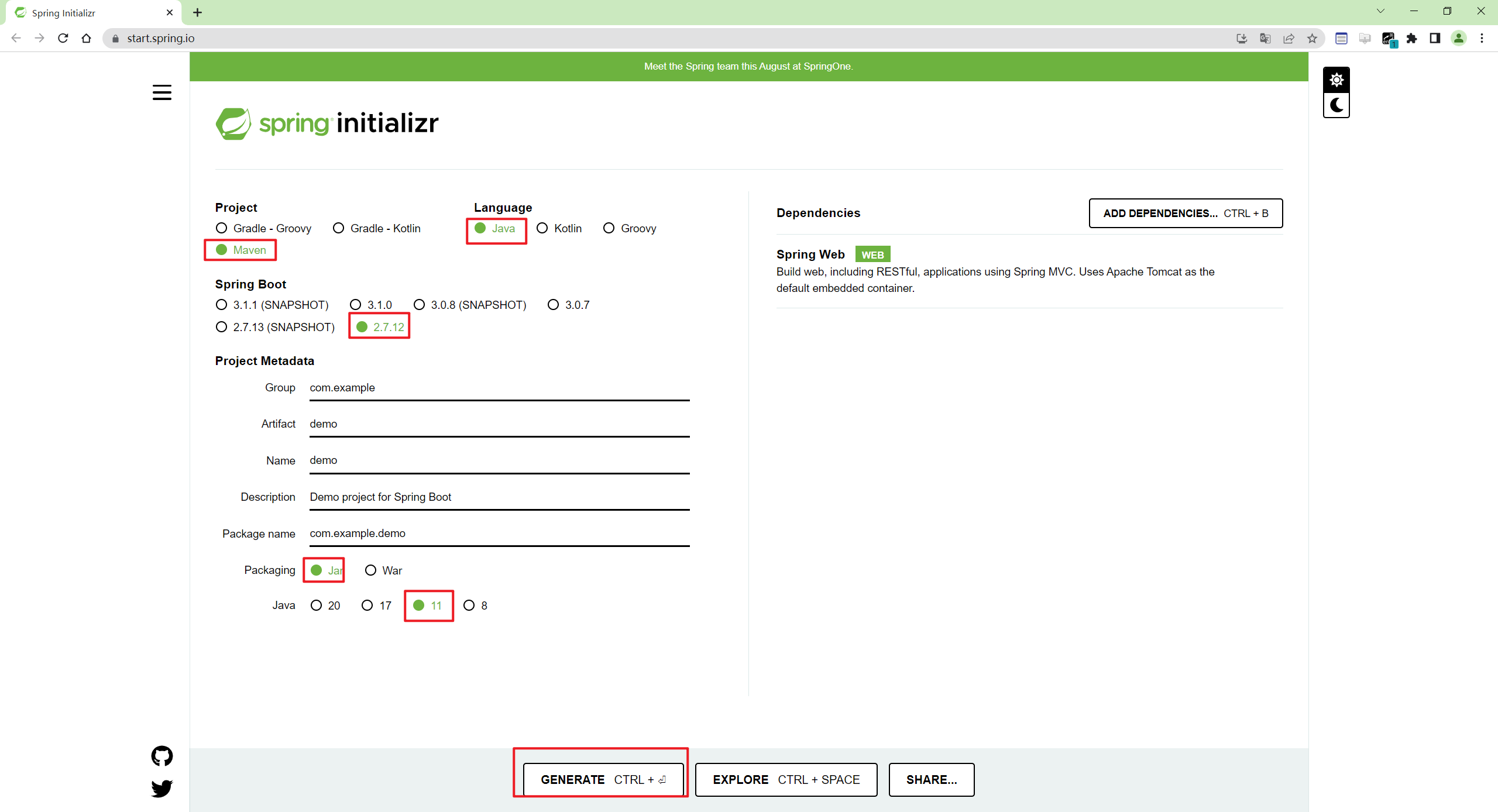1498x812 pixels.
Task: Switch to light theme sun icon
Action: click(1336, 80)
